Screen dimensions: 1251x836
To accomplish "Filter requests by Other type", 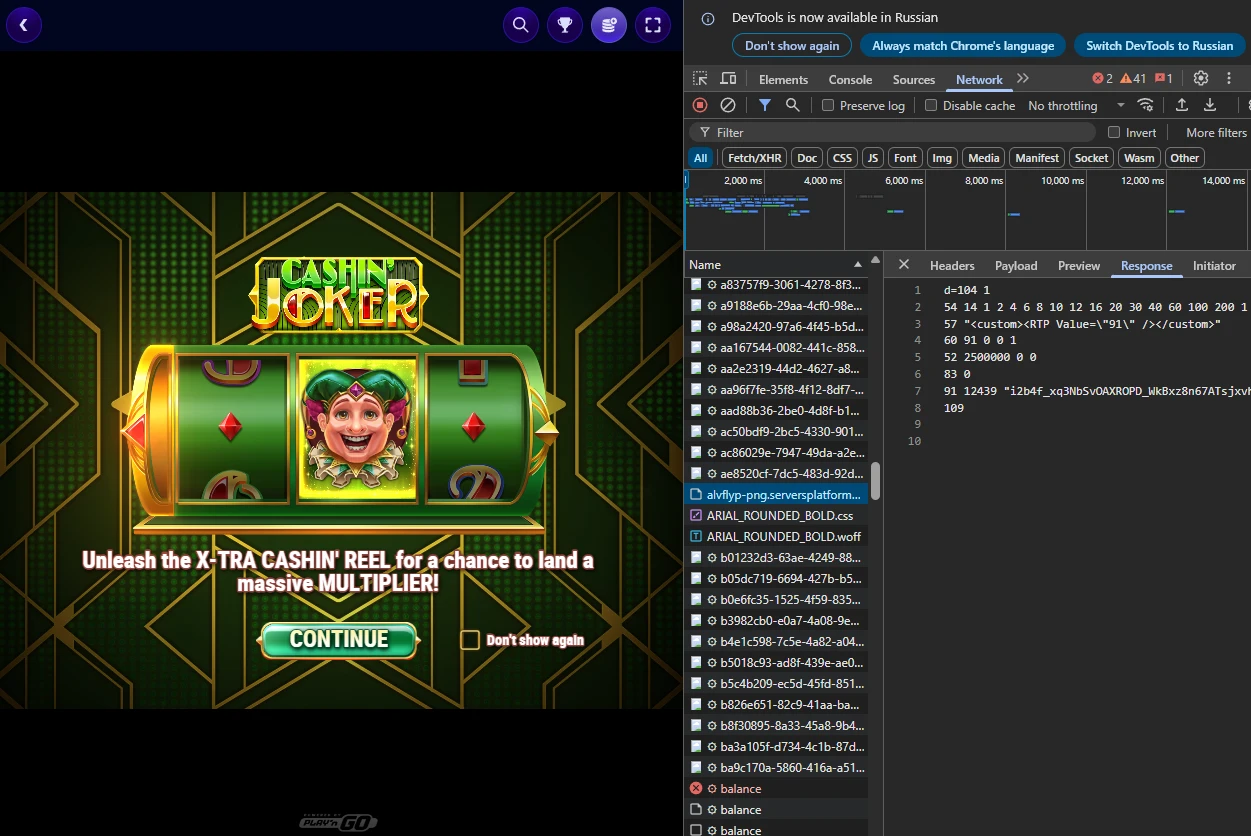I will tap(1184, 158).
